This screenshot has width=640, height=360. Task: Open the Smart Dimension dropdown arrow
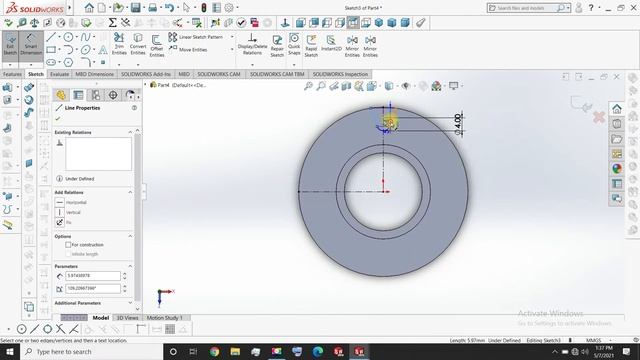(x=31, y=64)
